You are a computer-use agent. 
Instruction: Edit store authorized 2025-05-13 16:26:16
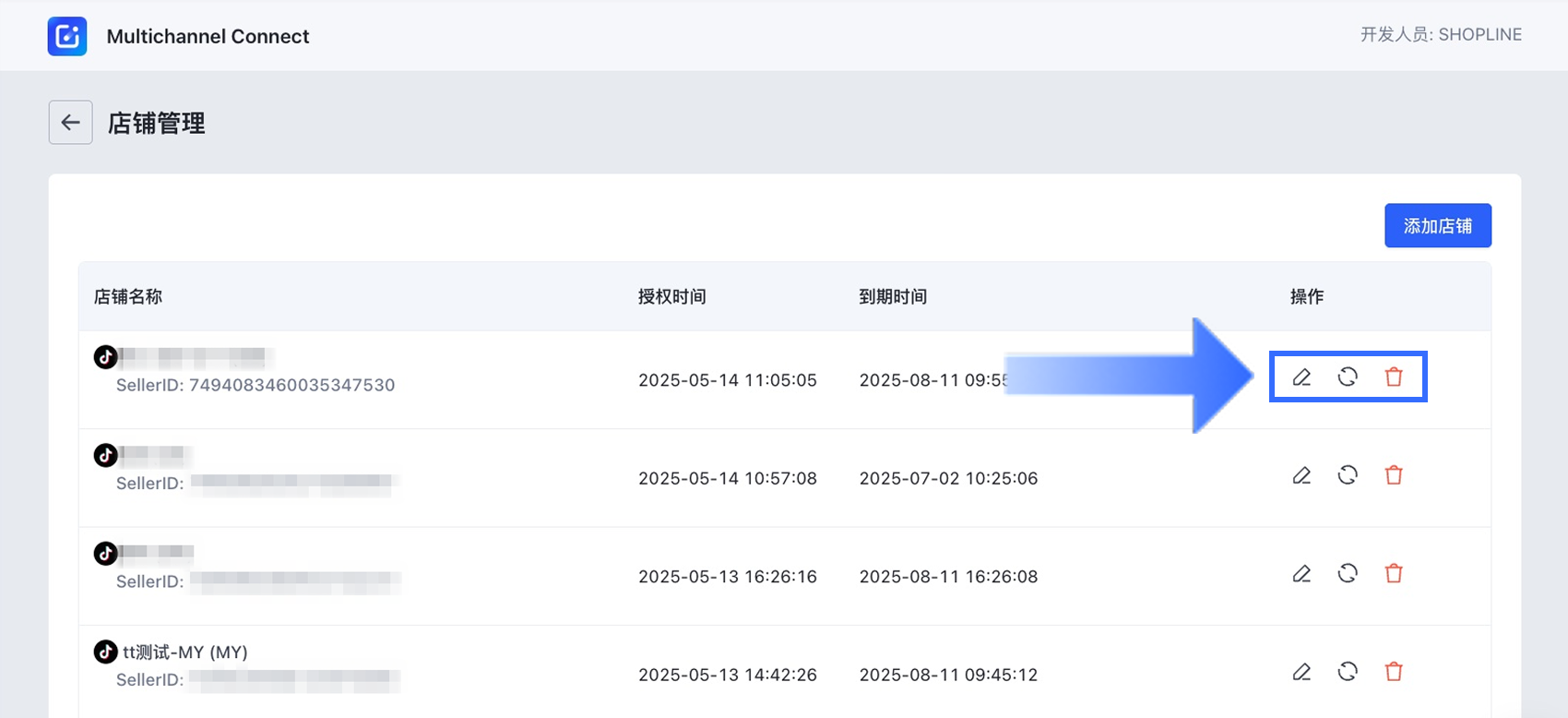[1301, 573]
